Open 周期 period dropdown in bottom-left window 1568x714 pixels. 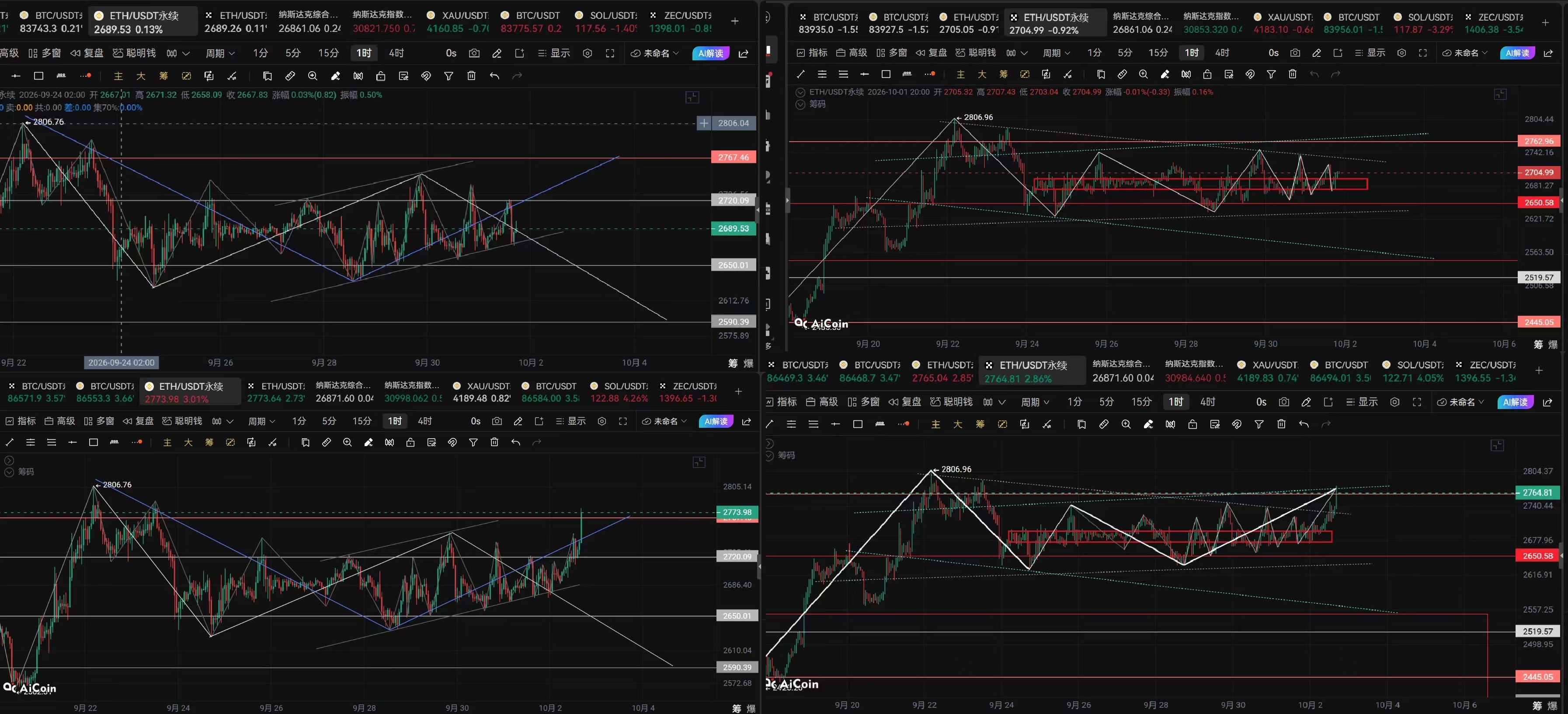pos(262,421)
